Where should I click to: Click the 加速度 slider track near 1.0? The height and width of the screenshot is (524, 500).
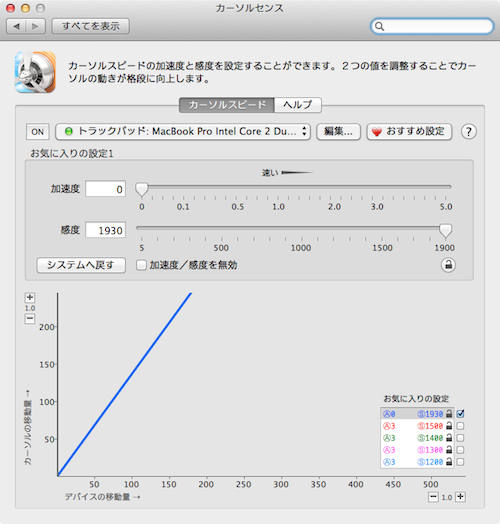coord(278,187)
